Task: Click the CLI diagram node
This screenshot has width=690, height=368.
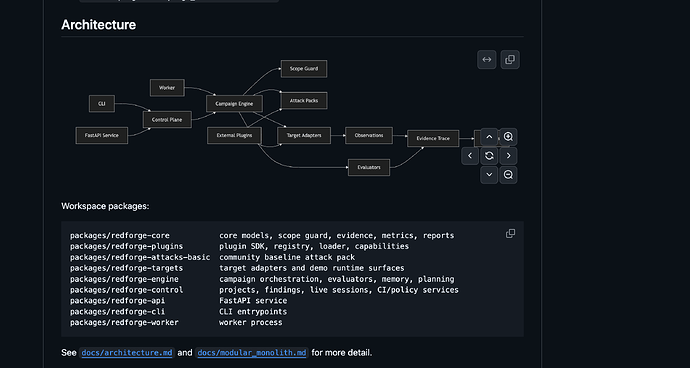Action: pyautogui.click(x=102, y=104)
